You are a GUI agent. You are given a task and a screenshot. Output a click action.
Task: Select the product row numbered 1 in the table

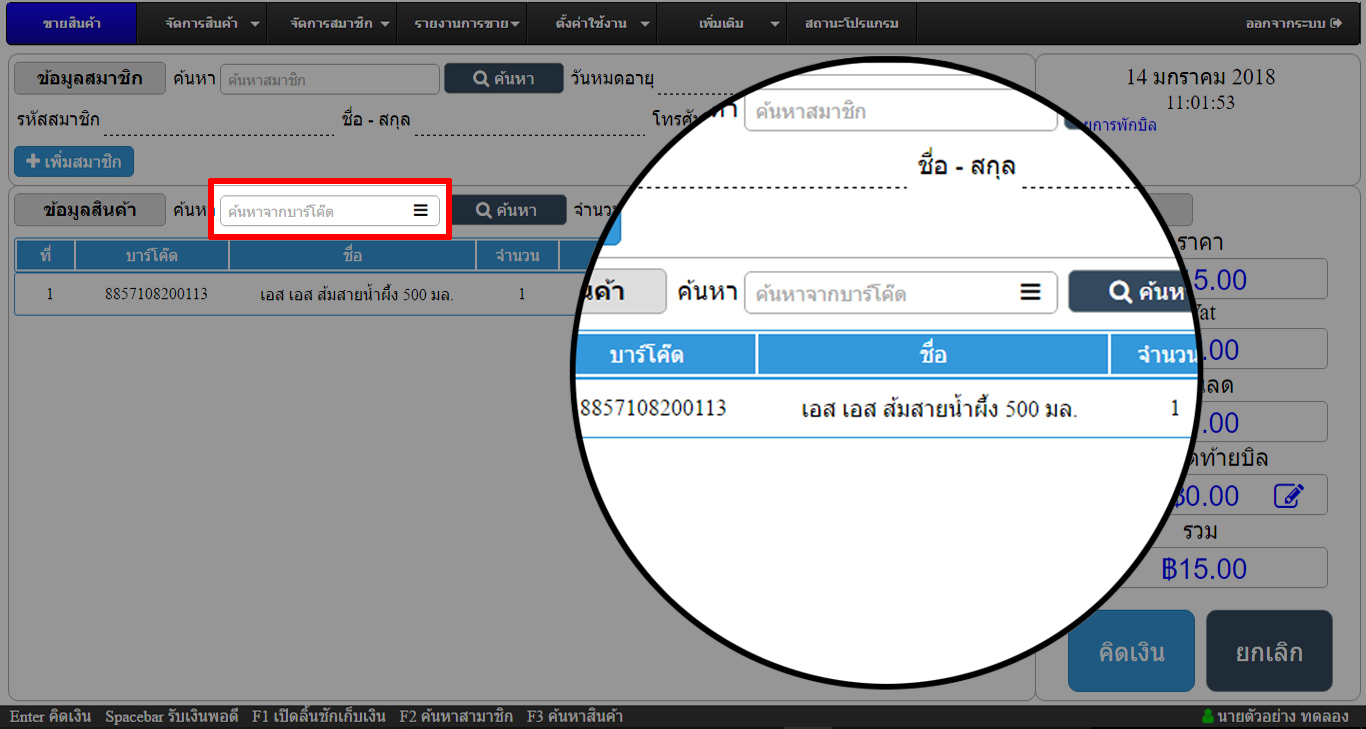click(x=300, y=295)
